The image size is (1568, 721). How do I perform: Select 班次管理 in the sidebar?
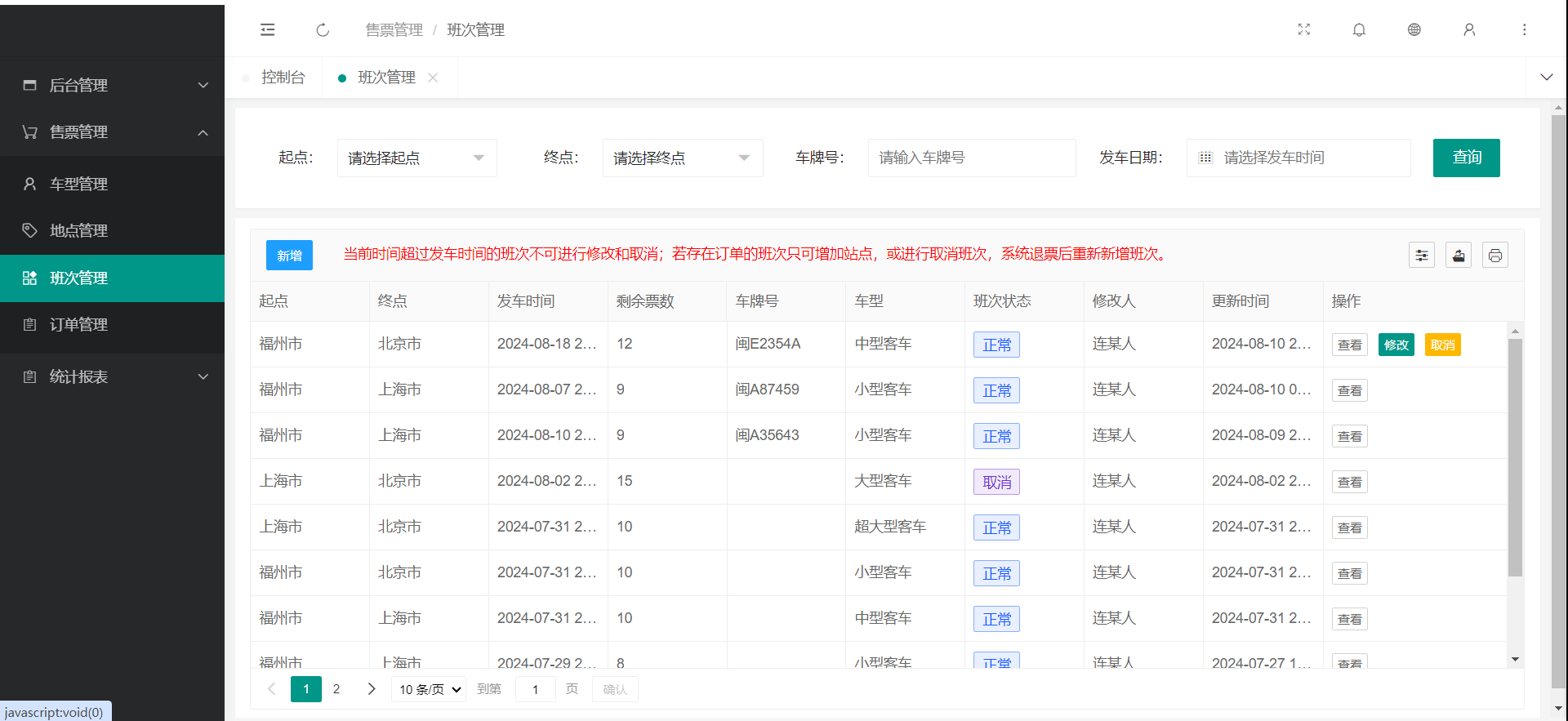pos(112,278)
